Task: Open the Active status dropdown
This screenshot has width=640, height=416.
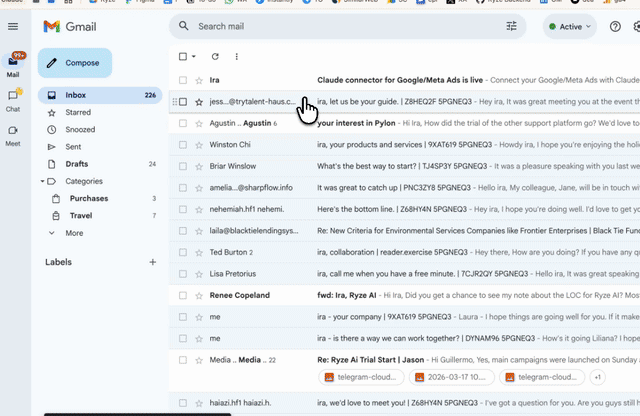Action: click(x=570, y=27)
